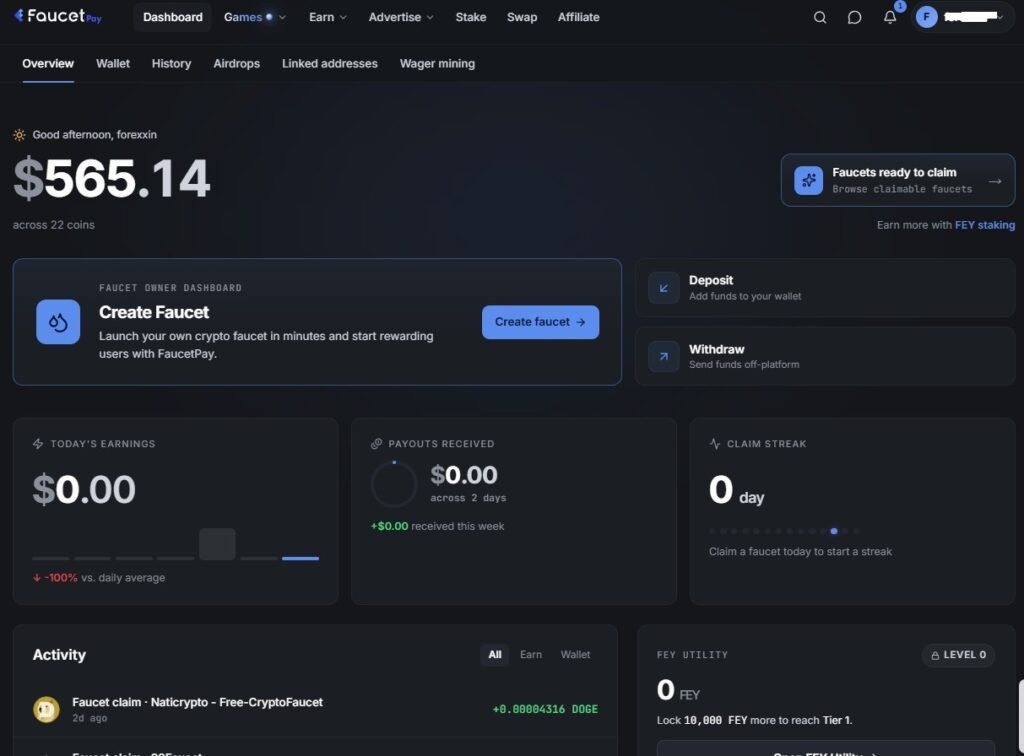Click the $565.14 balance total
Image resolution: width=1024 pixels, height=756 pixels.
click(x=112, y=178)
